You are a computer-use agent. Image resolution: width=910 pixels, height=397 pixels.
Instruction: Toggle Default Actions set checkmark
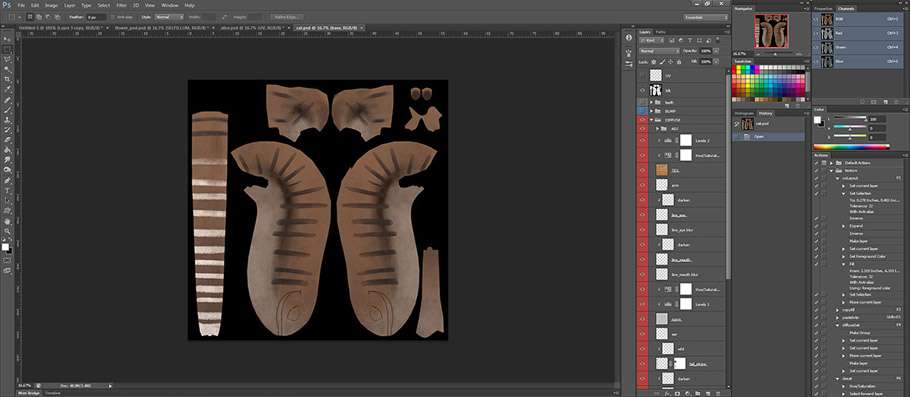[x=817, y=163]
